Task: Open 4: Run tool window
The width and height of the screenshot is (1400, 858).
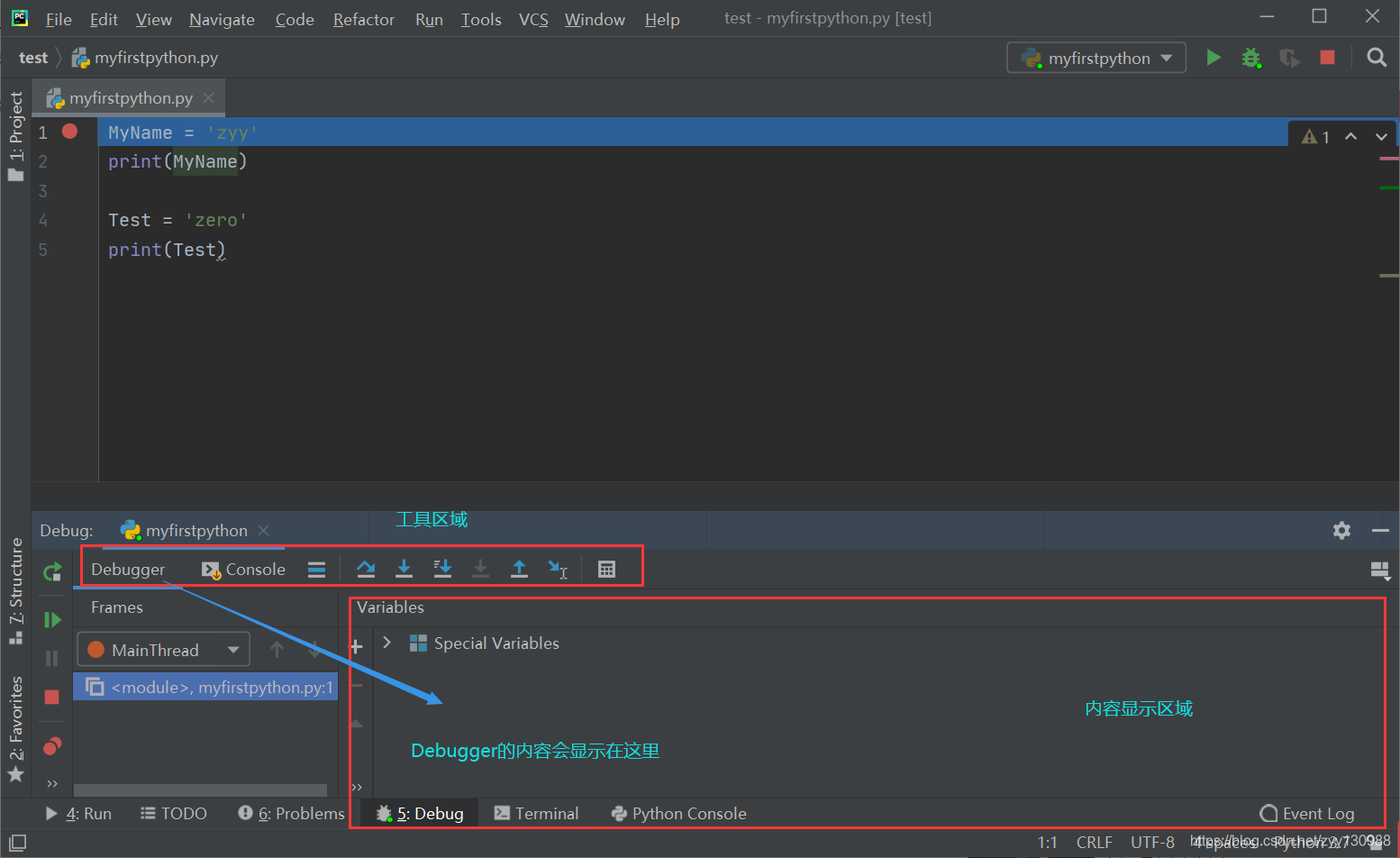Action: 78,814
